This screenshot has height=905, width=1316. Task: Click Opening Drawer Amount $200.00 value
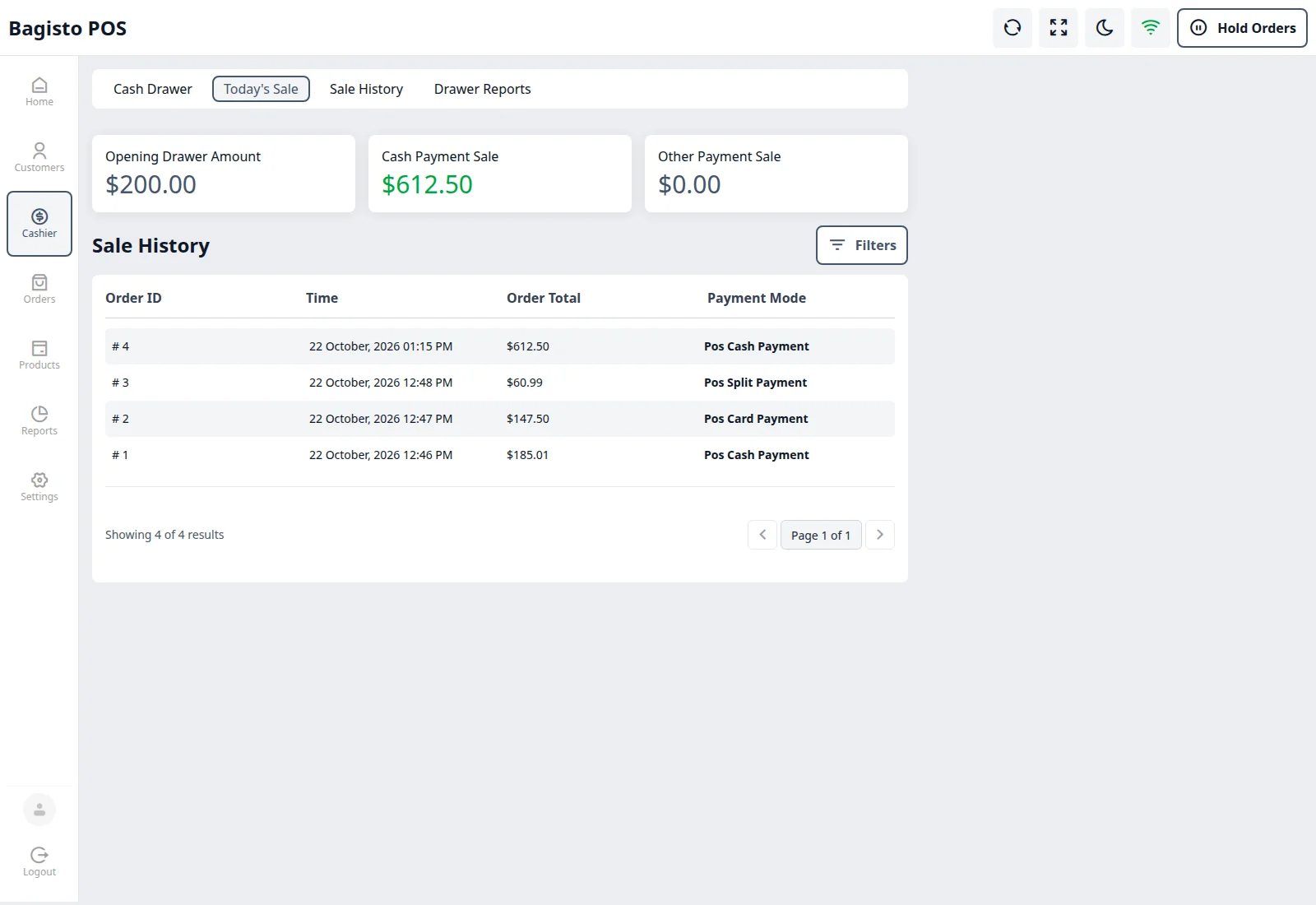tap(151, 184)
